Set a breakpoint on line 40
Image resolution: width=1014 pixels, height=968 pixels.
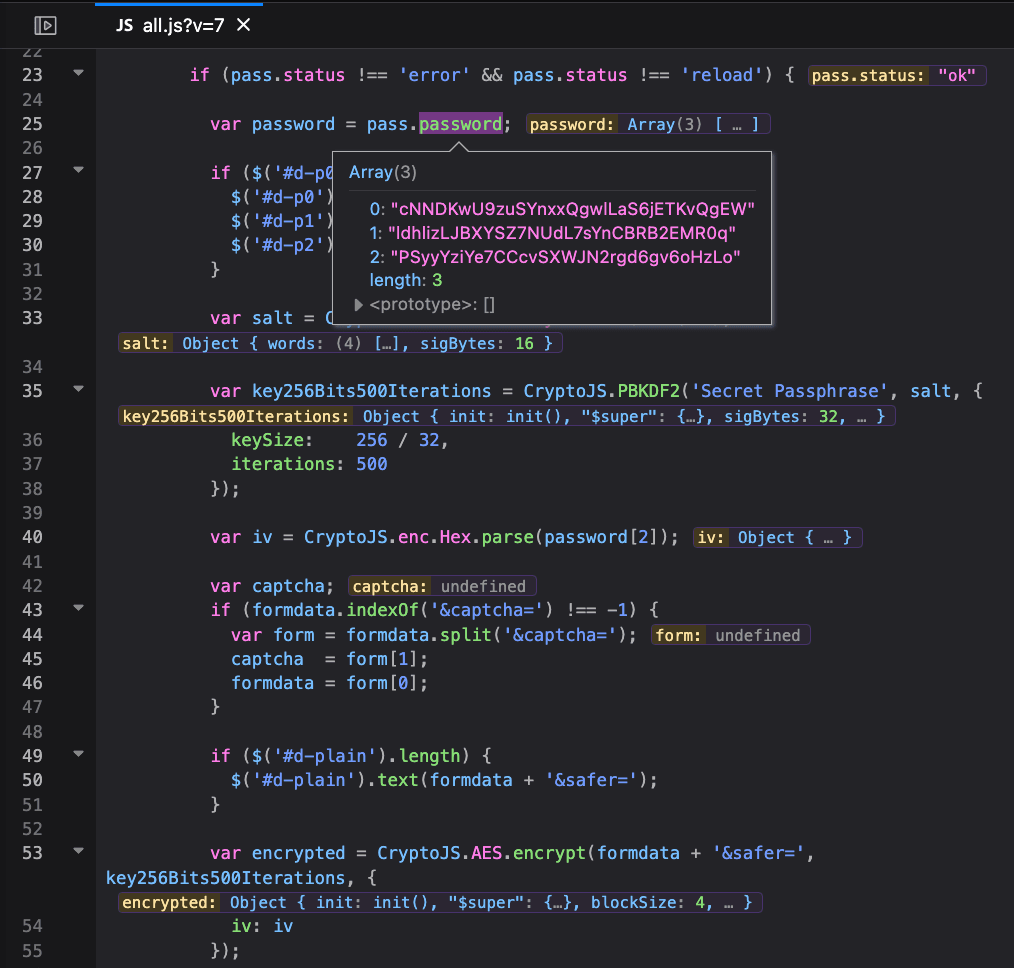tap(32, 537)
